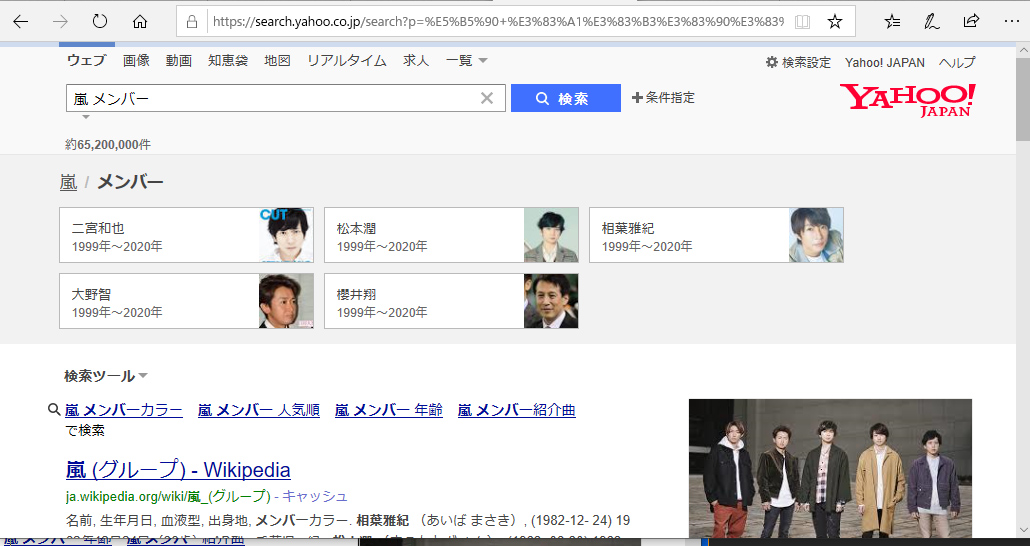Clear the search box with X
1030x546 pixels.
pyautogui.click(x=487, y=98)
